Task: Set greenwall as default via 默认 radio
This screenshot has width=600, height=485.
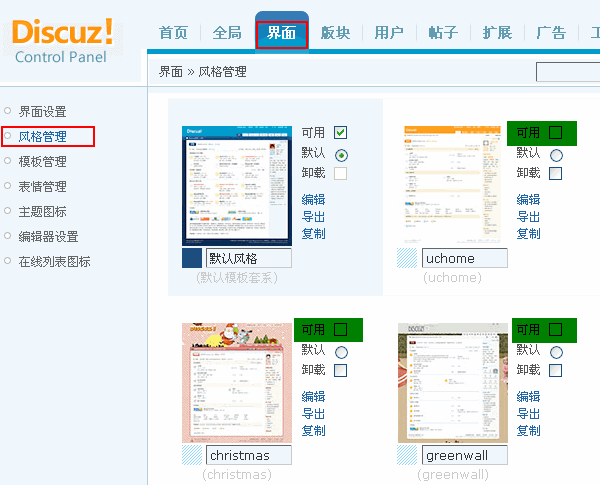Action: pyautogui.click(x=556, y=352)
